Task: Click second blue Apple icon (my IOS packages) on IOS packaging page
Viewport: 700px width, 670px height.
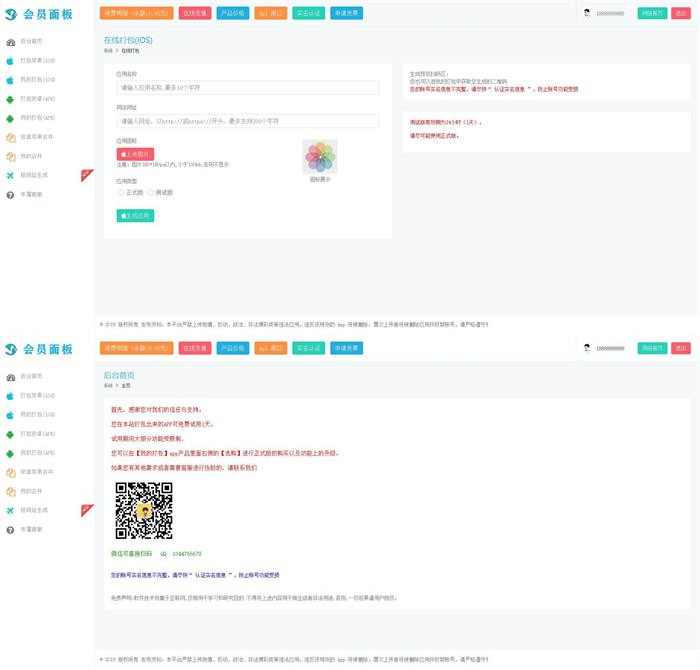Action: click(x=10, y=80)
